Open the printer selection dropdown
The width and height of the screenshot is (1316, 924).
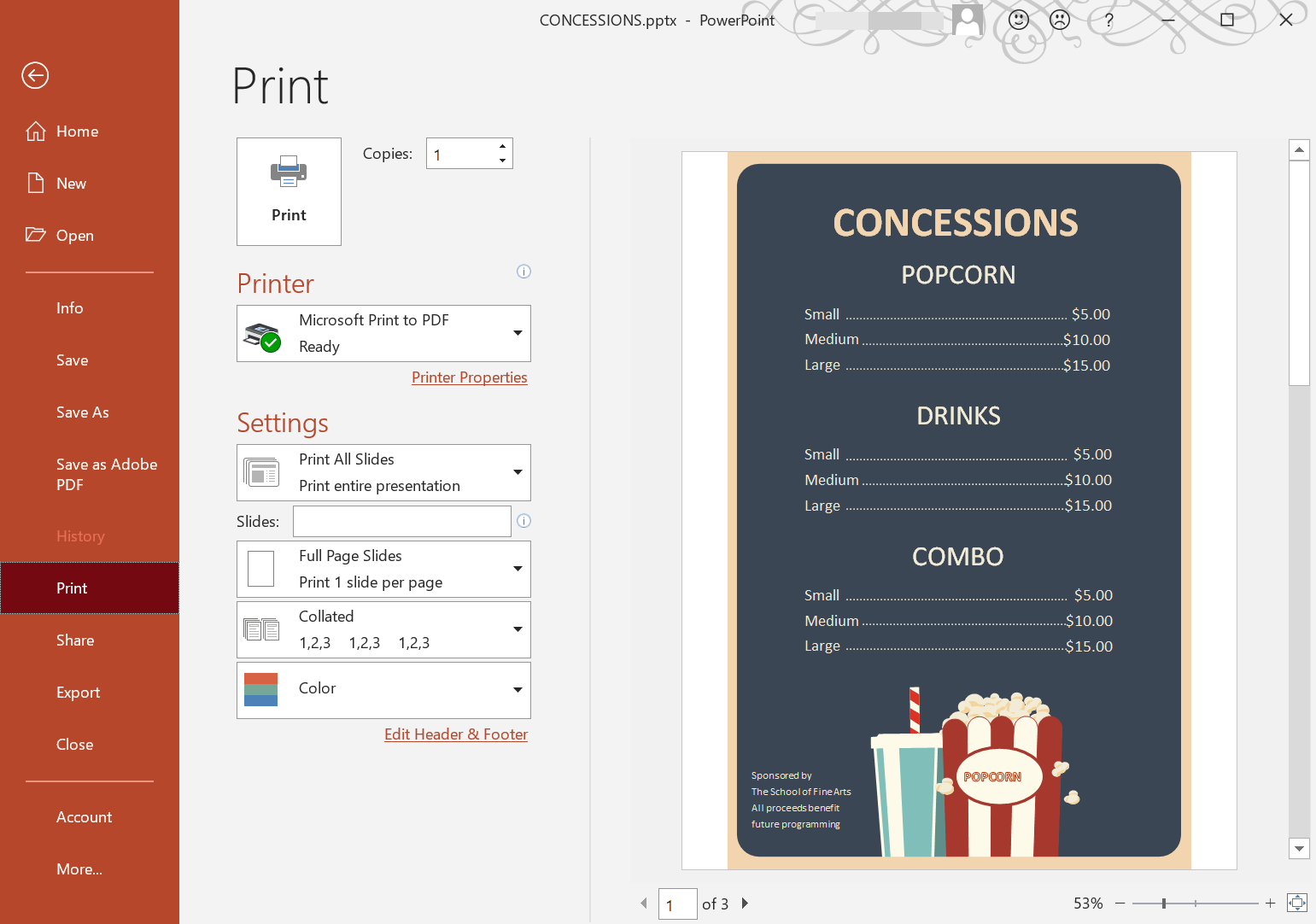pyautogui.click(x=518, y=333)
